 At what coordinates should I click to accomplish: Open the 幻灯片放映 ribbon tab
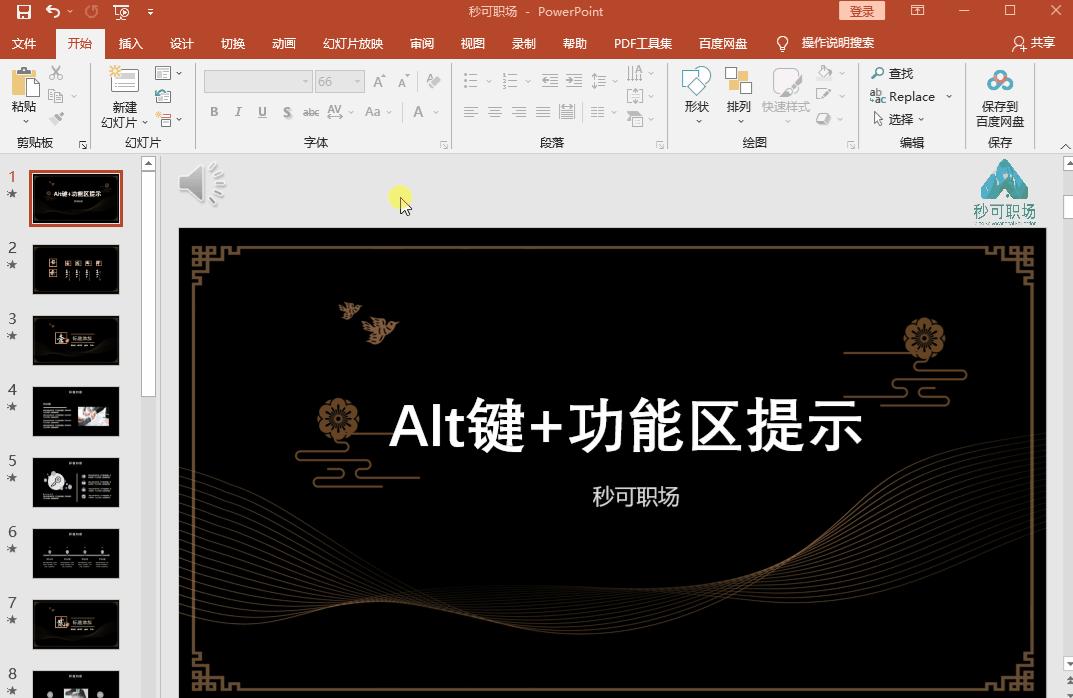coord(352,43)
